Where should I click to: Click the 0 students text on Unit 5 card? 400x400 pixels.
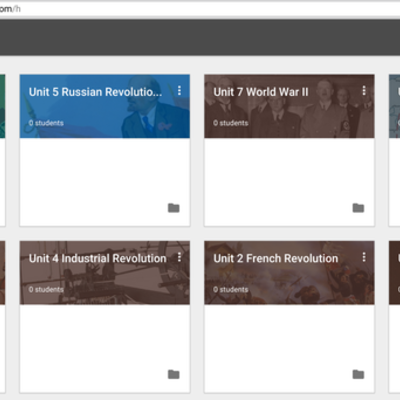pos(46,123)
